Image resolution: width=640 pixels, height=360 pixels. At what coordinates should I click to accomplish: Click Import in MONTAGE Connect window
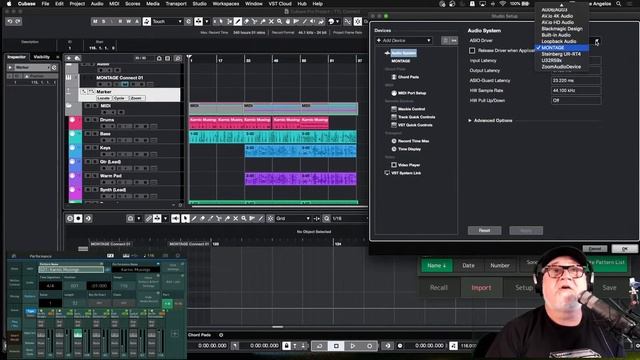[481, 288]
